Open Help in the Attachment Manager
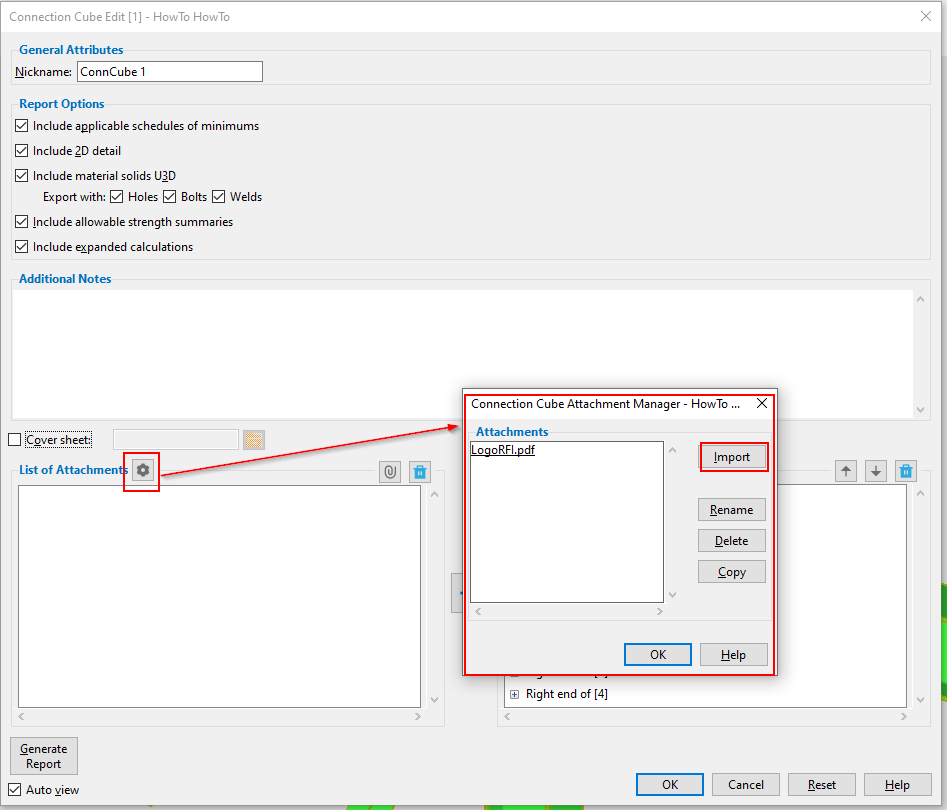This screenshot has height=810, width=947. [733, 655]
